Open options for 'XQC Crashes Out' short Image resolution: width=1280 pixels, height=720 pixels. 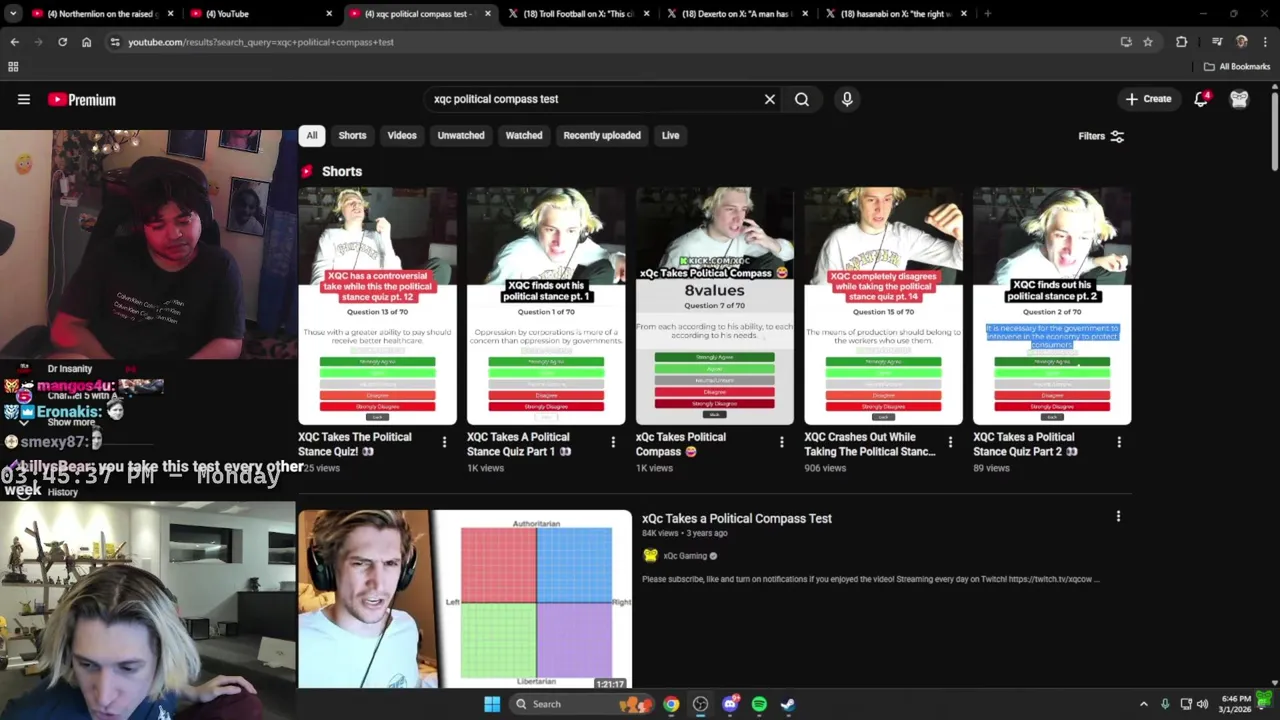[x=950, y=442]
